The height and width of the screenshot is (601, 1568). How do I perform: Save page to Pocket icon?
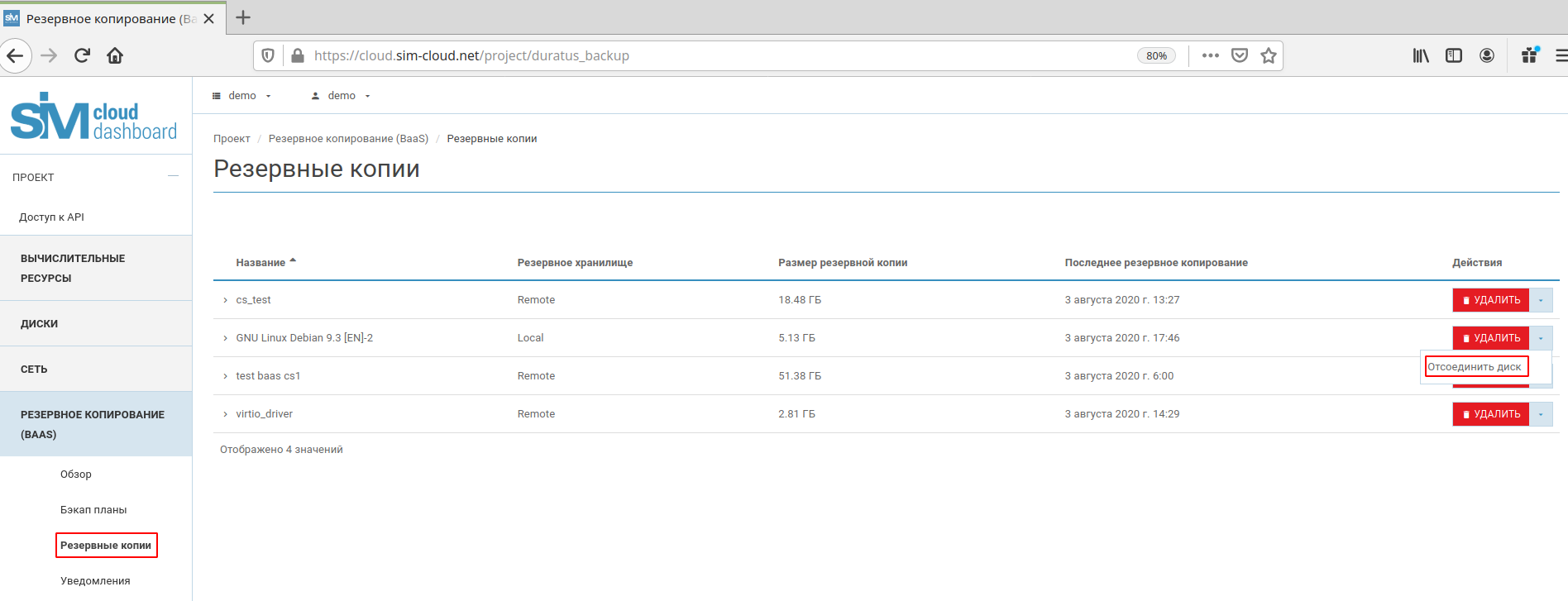1239,55
